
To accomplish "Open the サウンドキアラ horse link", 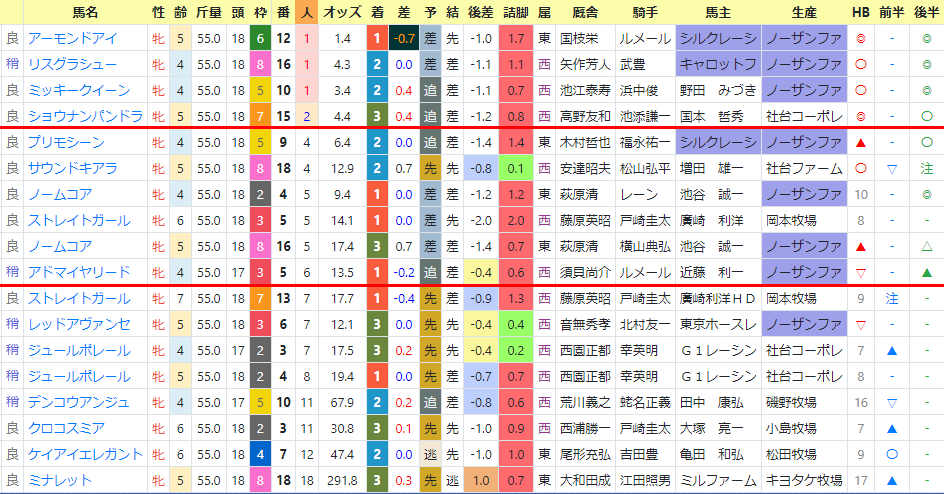I will tap(72, 168).
